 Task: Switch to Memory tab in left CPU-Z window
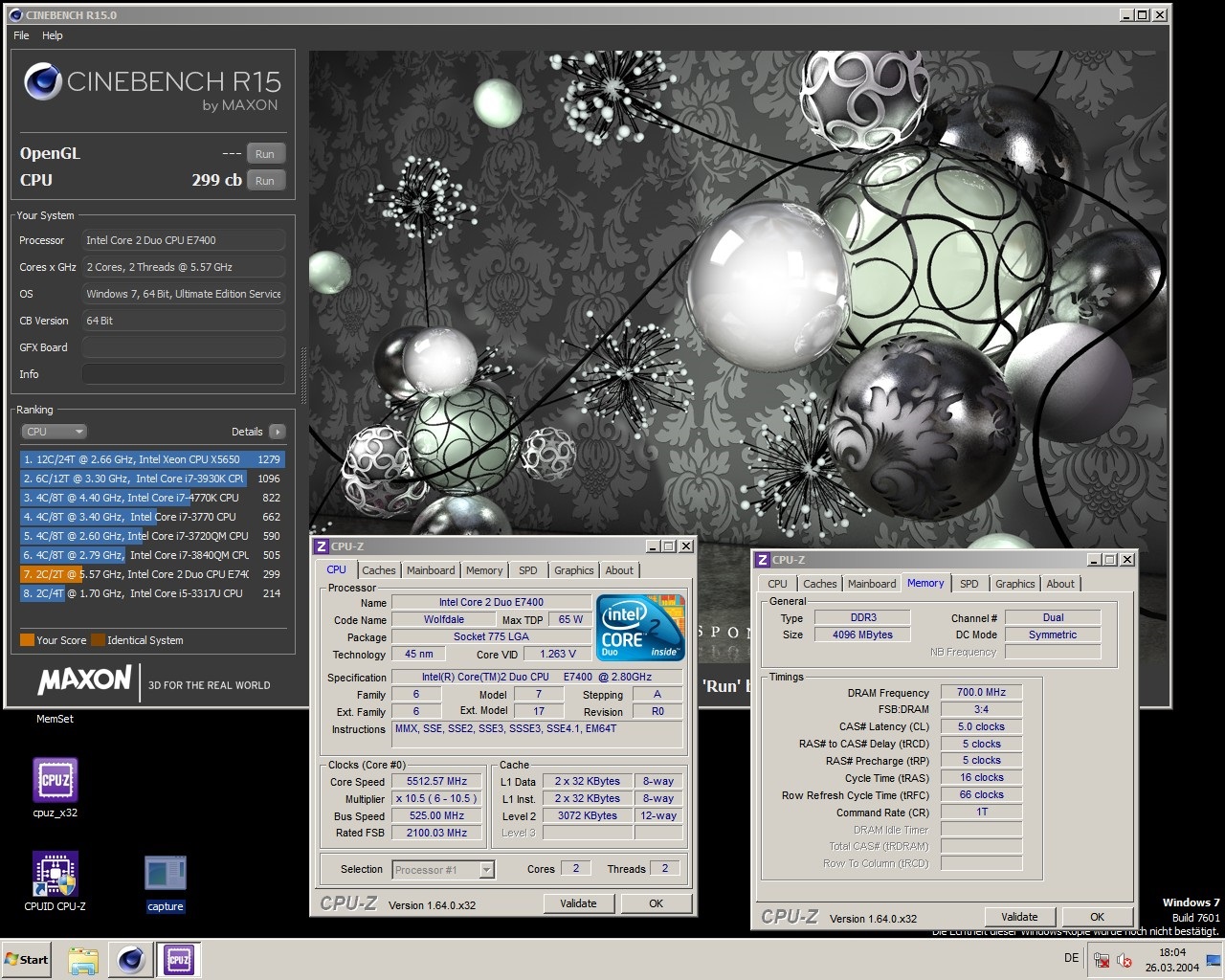484,570
